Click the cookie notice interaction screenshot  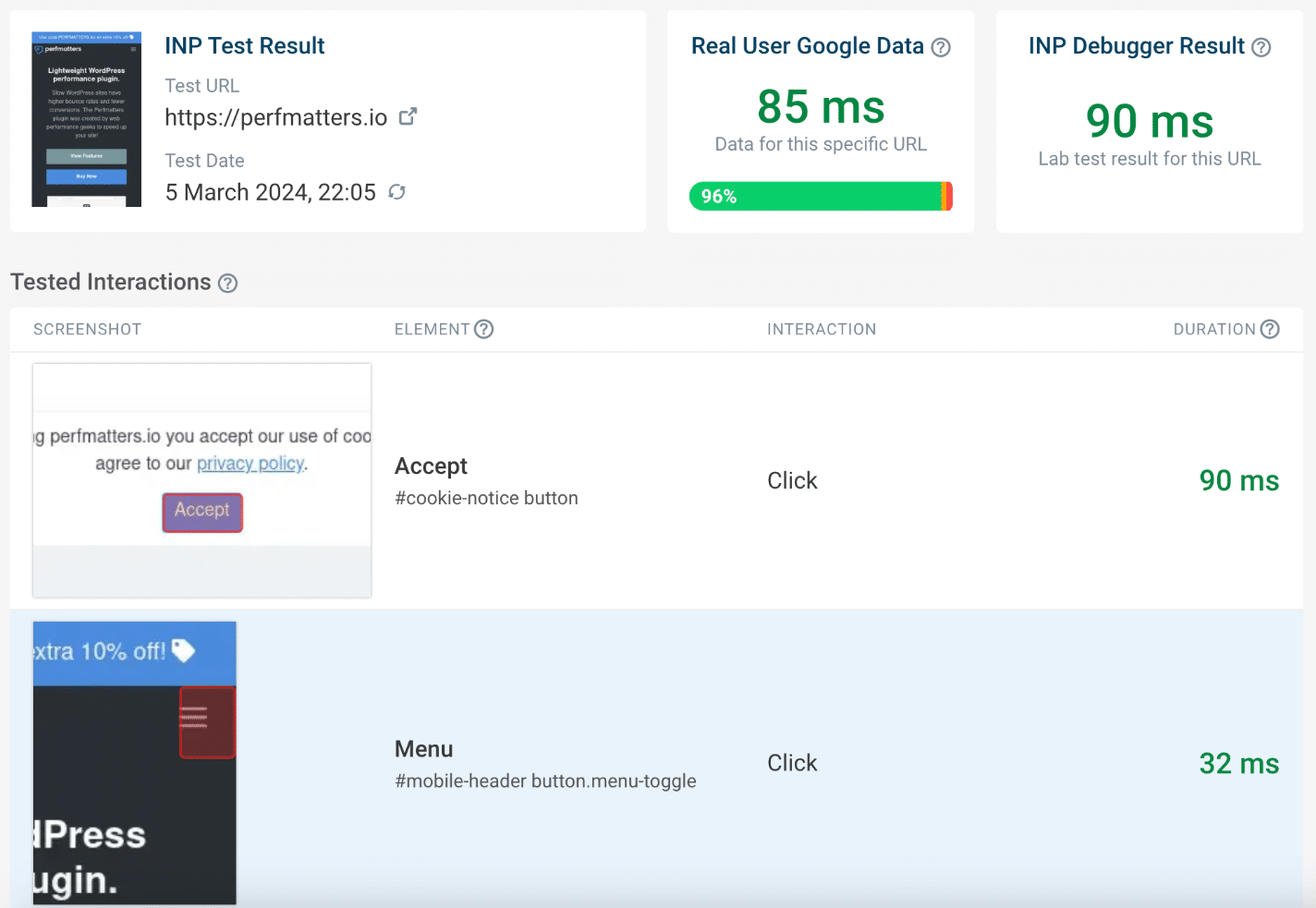[x=201, y=479]
